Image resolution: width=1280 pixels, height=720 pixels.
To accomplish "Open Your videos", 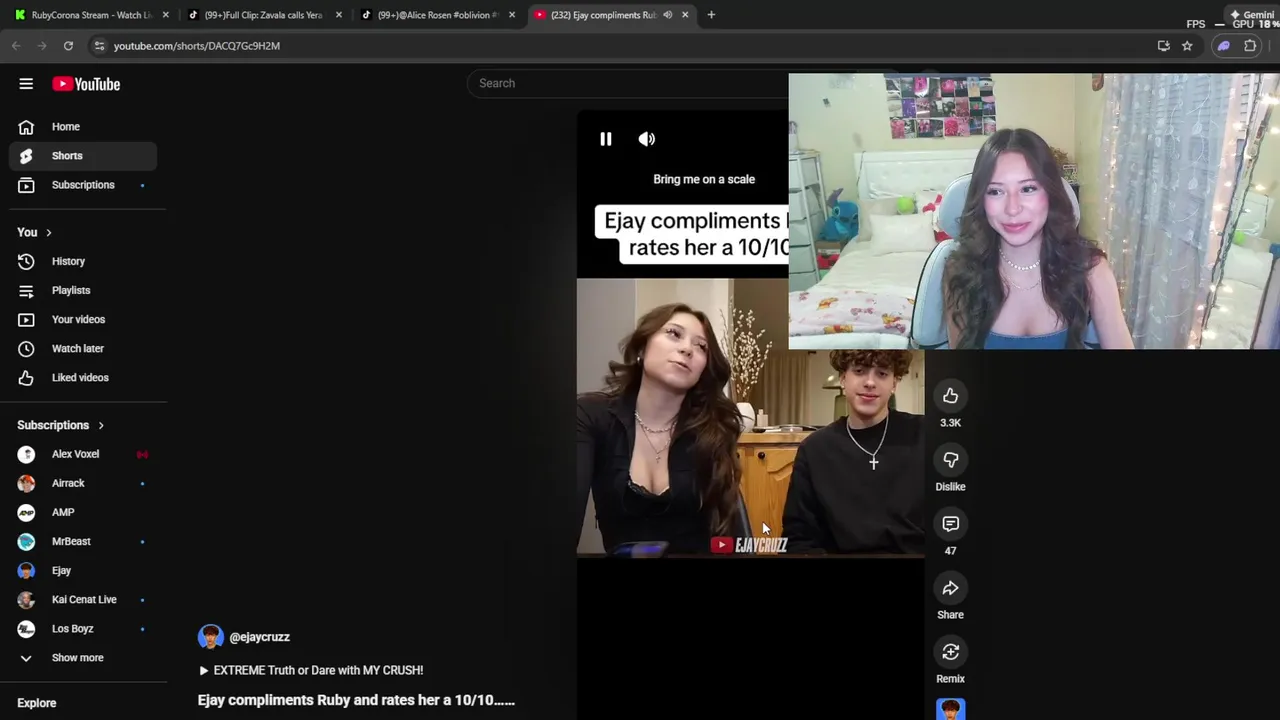I will point(83,319).
